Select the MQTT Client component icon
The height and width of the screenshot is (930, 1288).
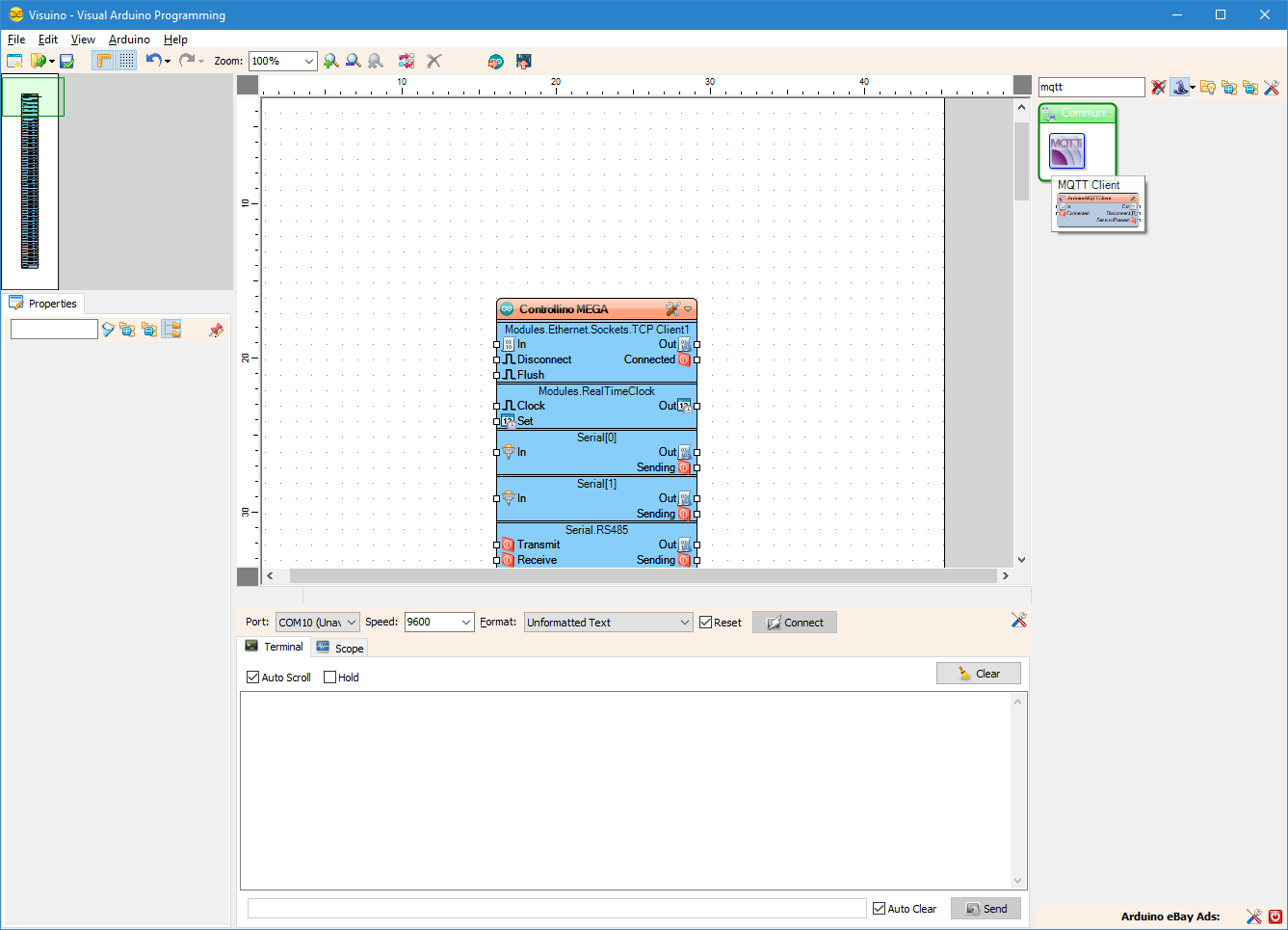(1066, 151)
